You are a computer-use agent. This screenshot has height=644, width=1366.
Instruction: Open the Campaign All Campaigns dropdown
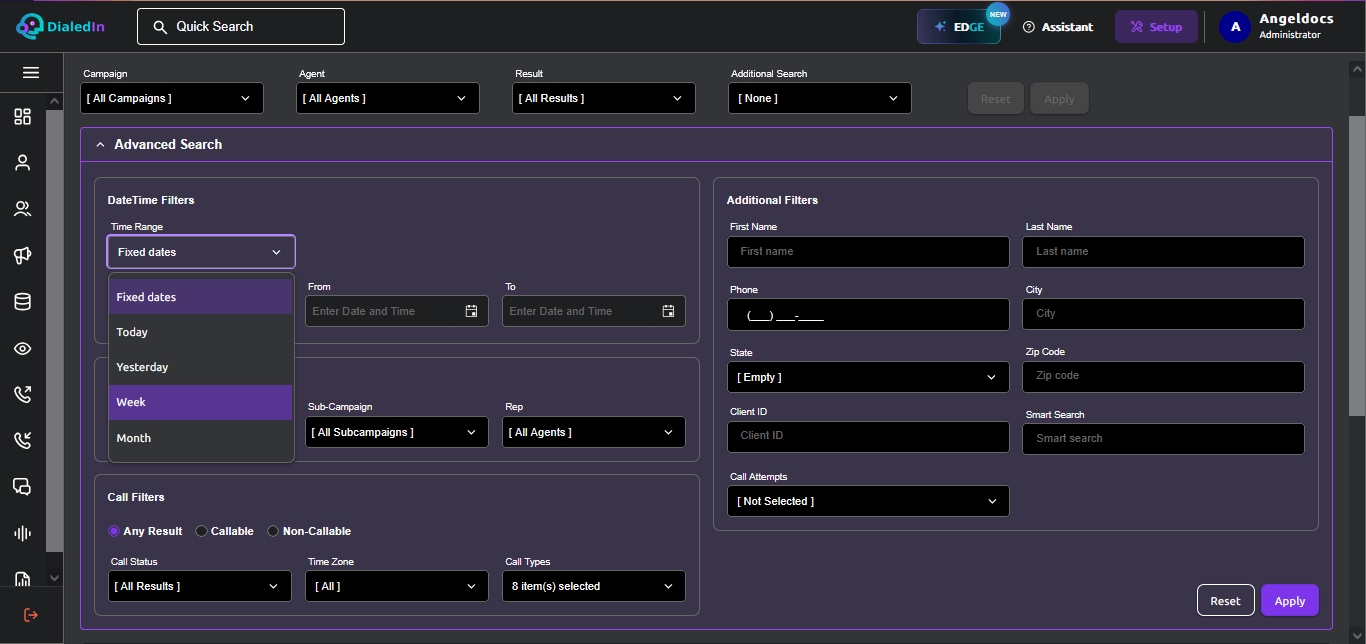click(x=172, y=98)
